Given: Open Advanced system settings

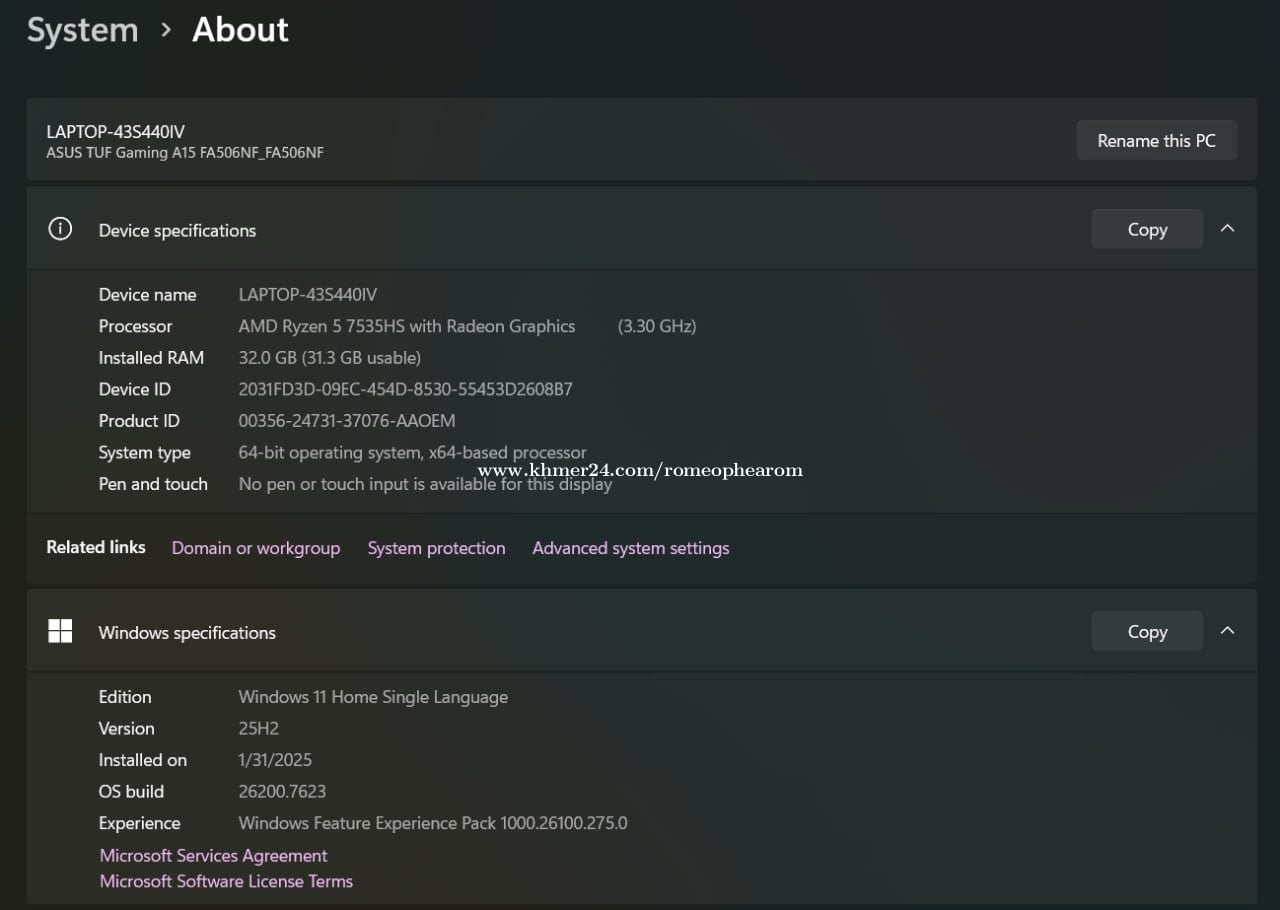Looking at the screenshot, I should coord(630,548).
